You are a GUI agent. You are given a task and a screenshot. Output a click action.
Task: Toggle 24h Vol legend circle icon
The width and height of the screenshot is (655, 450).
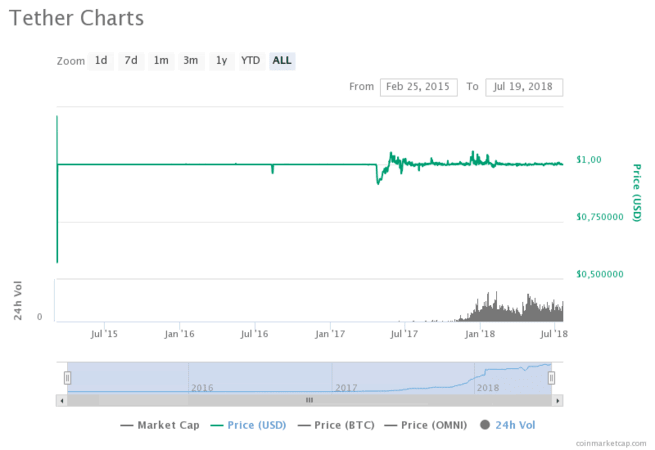pos(486,425)
